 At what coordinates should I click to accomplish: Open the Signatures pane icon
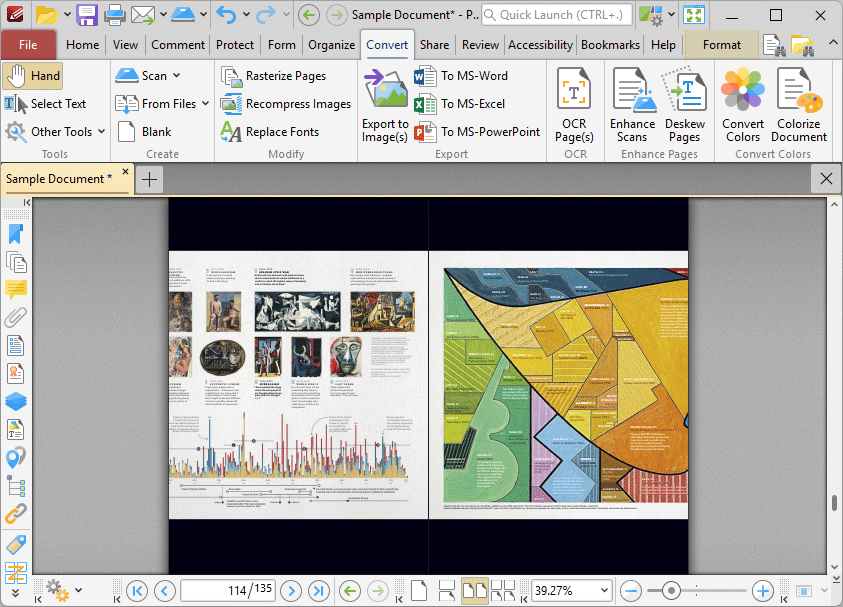(x=16, y=374)
